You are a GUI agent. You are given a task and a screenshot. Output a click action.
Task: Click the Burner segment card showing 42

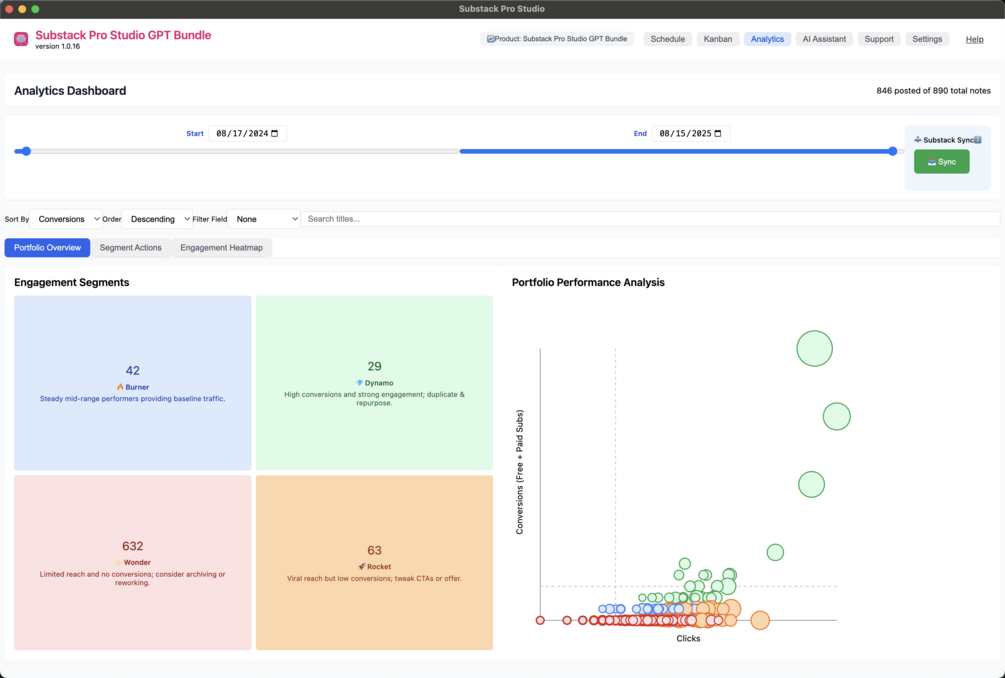point(133,383)
